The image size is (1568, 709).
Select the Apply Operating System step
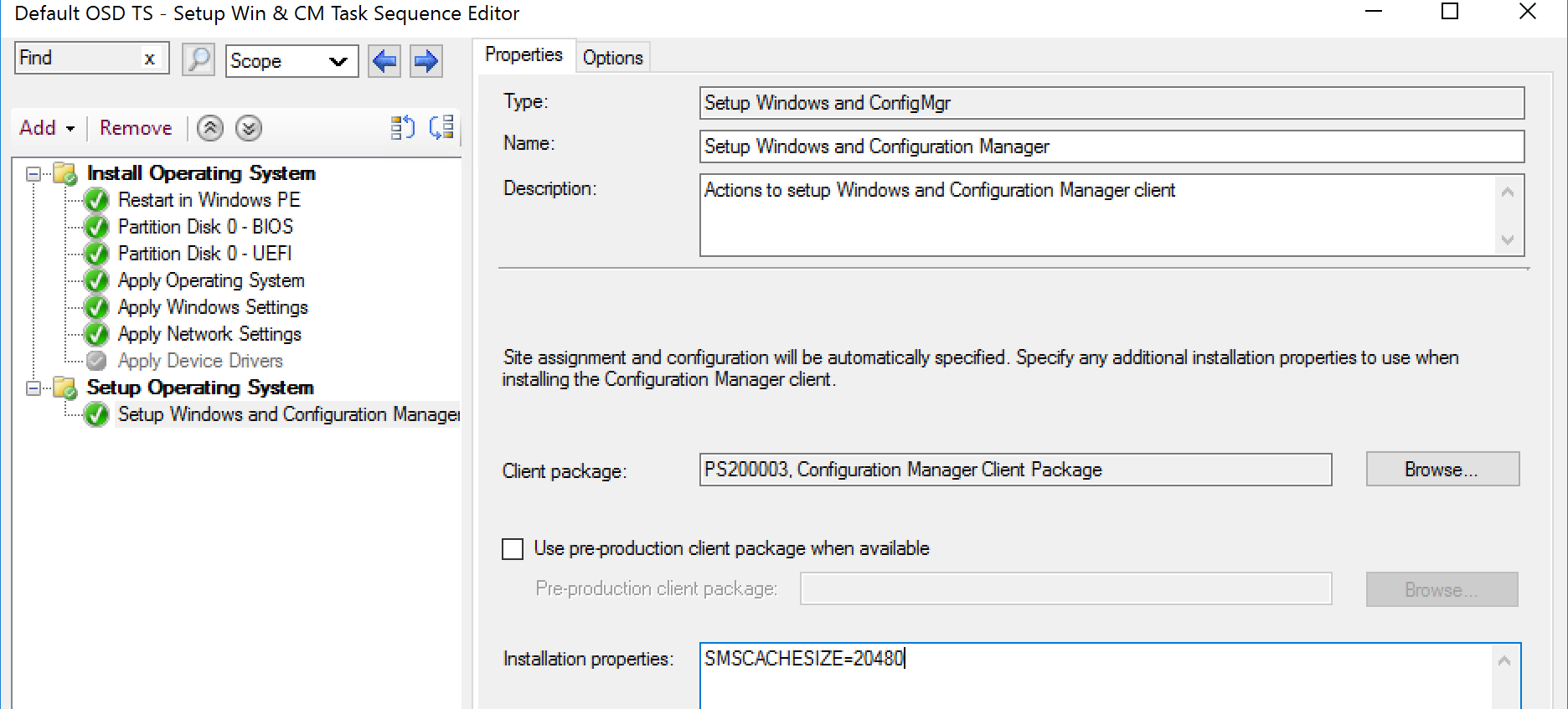tap(211, 280)
